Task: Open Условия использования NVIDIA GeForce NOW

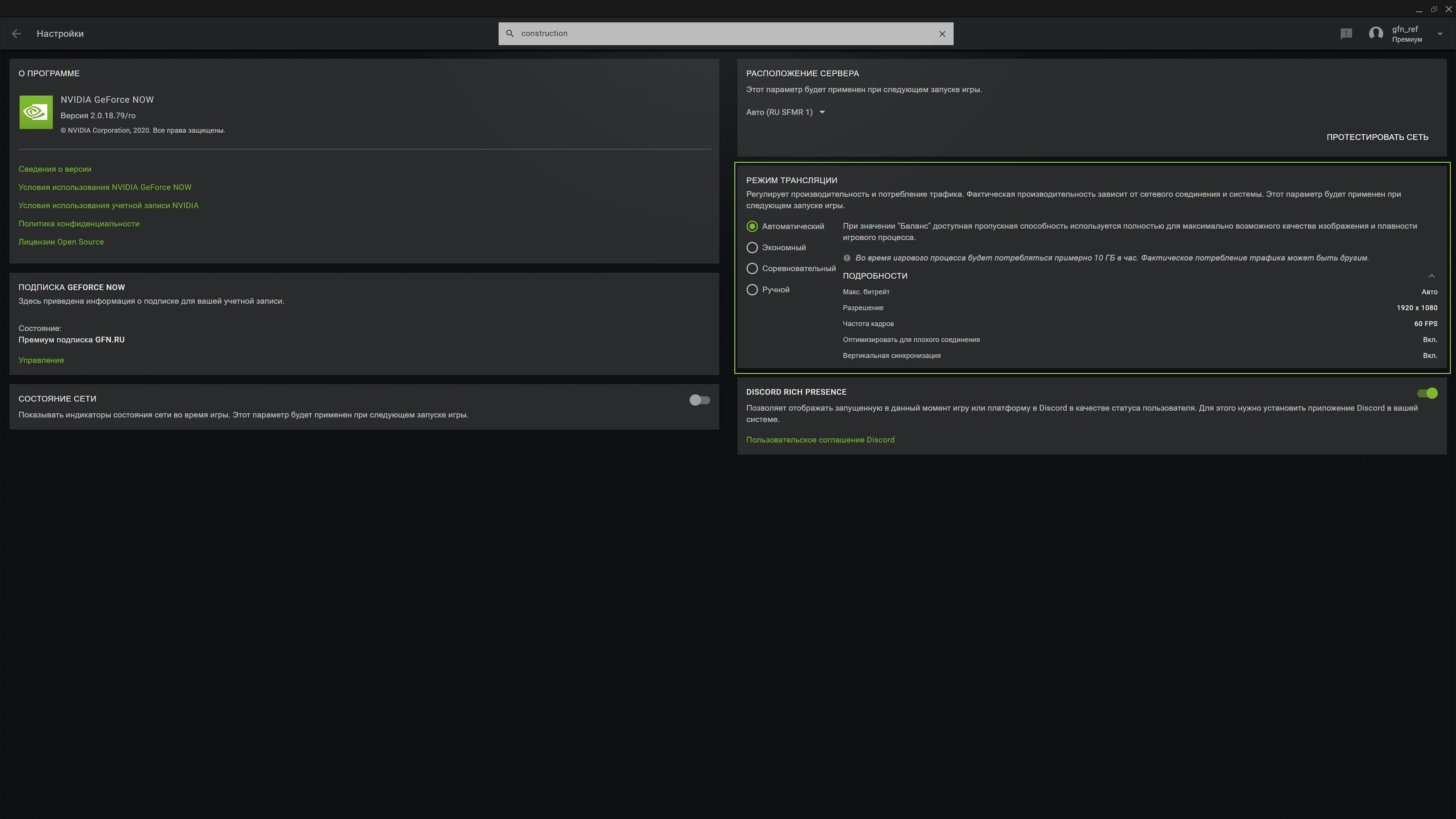Action: [x=105, y=188]
